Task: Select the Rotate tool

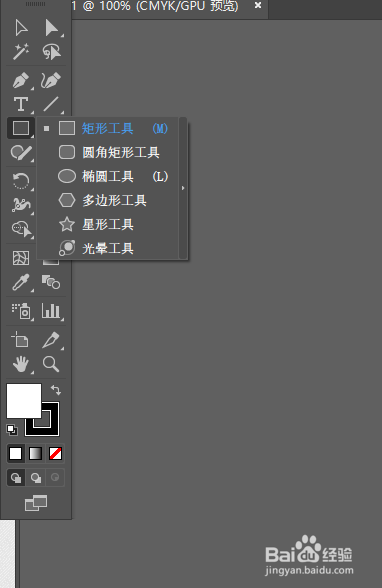Action: (x=21, y=181)
